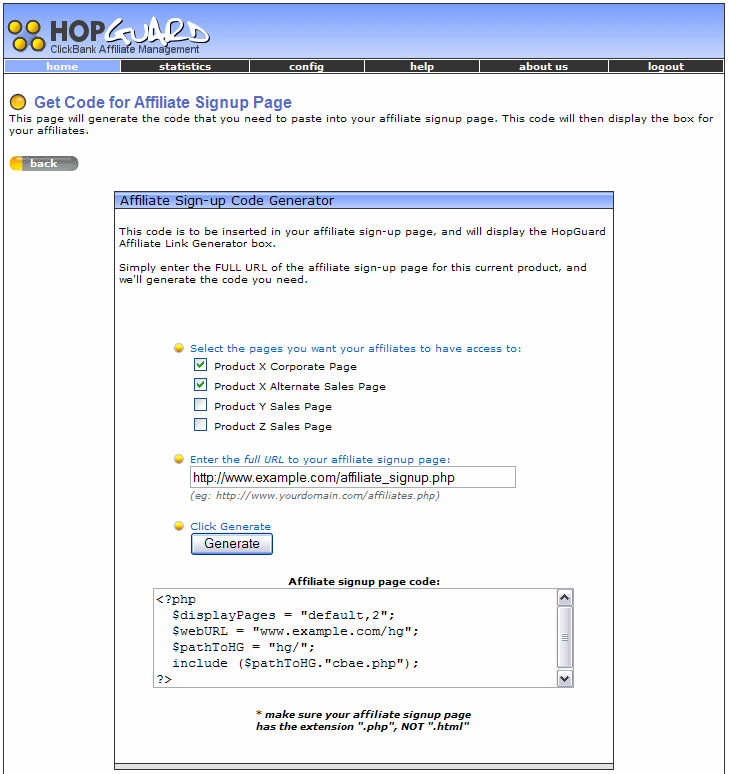Check Product Y Sales Page
The width and height of the screenshot is (729, 774).
(200, 405)
